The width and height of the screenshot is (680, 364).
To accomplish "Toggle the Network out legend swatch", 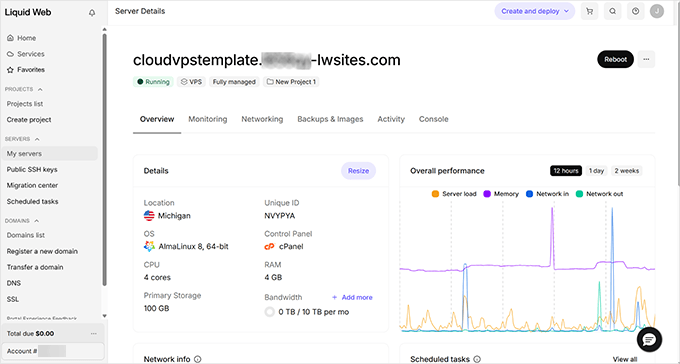I will click(579, 194).
